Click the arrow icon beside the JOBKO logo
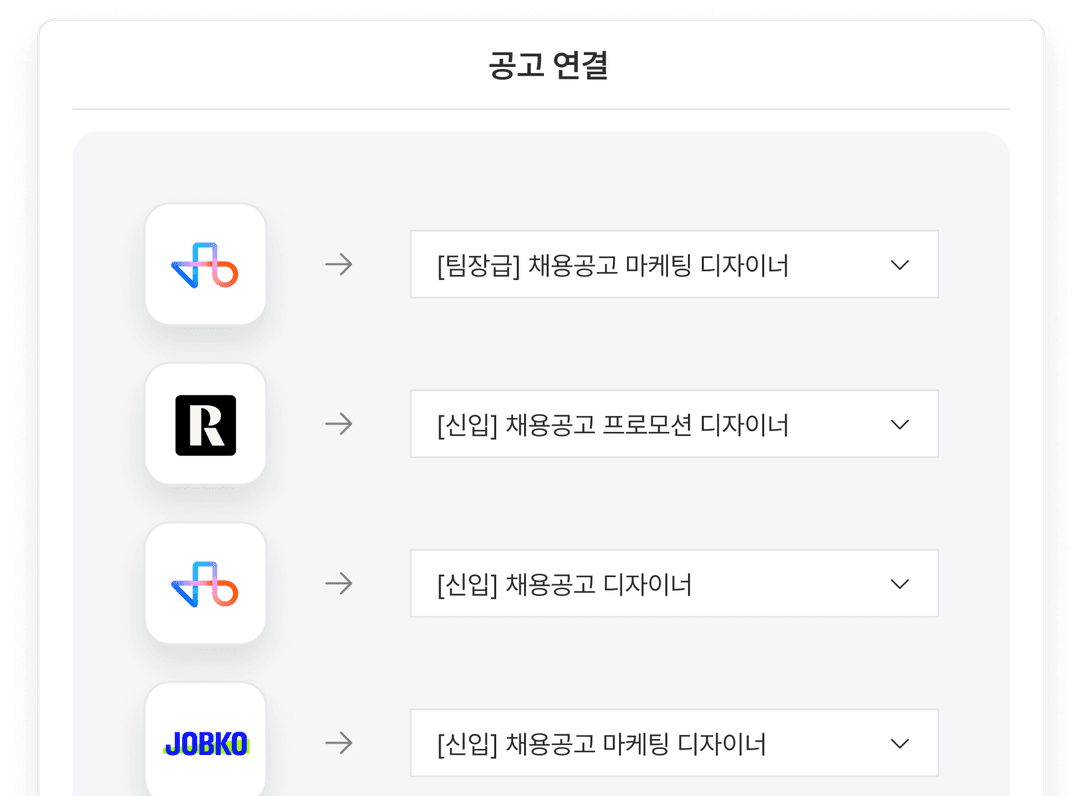 click(340, 742)
